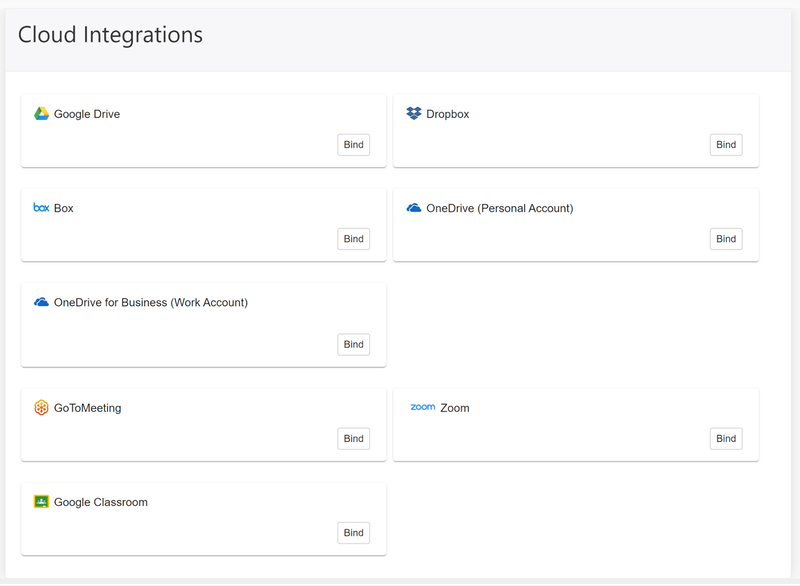Bind OneDrive for Business Work Account
Viewport: 800px width, 586px height.
click(x=354, y=345)
